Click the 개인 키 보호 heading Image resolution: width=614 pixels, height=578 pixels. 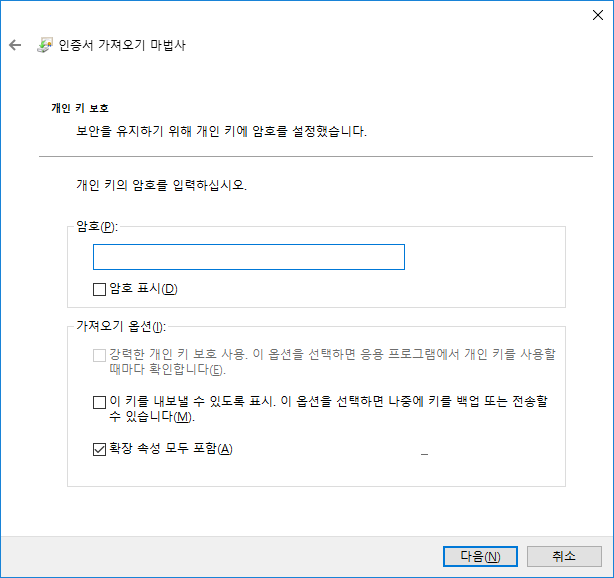[80, 108]
